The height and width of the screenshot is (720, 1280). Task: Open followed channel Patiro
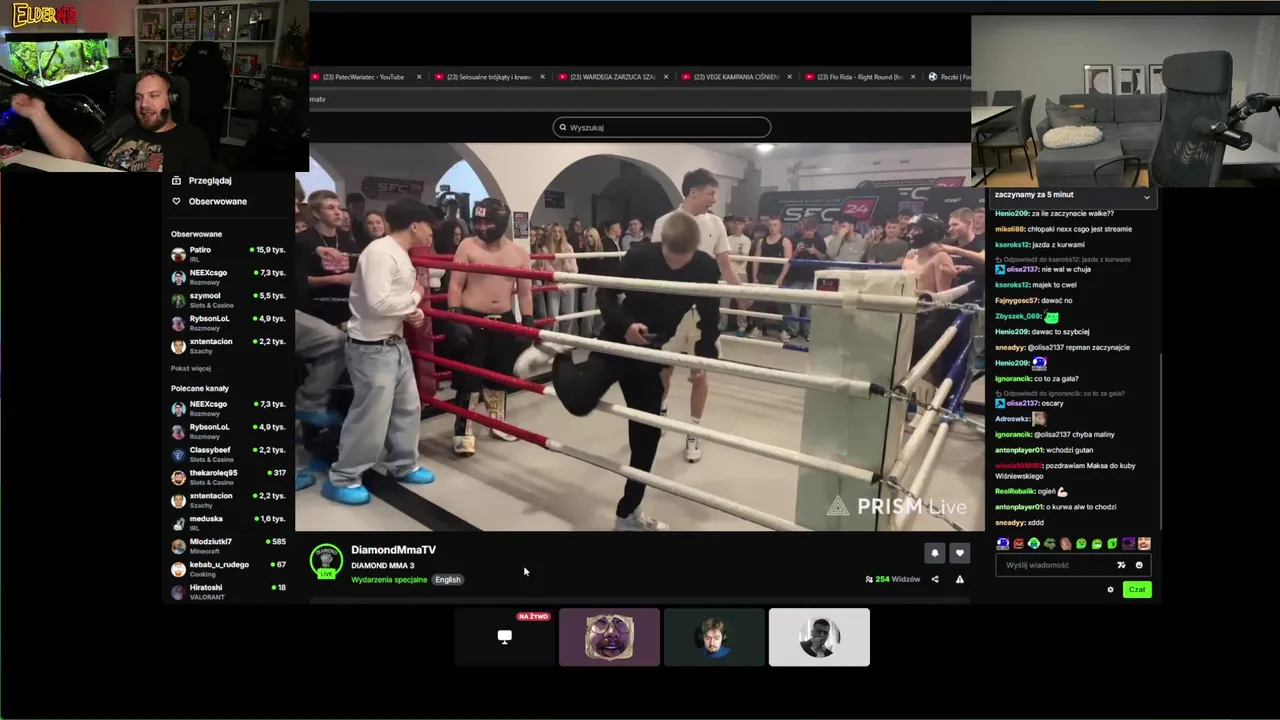coord(228,254)
